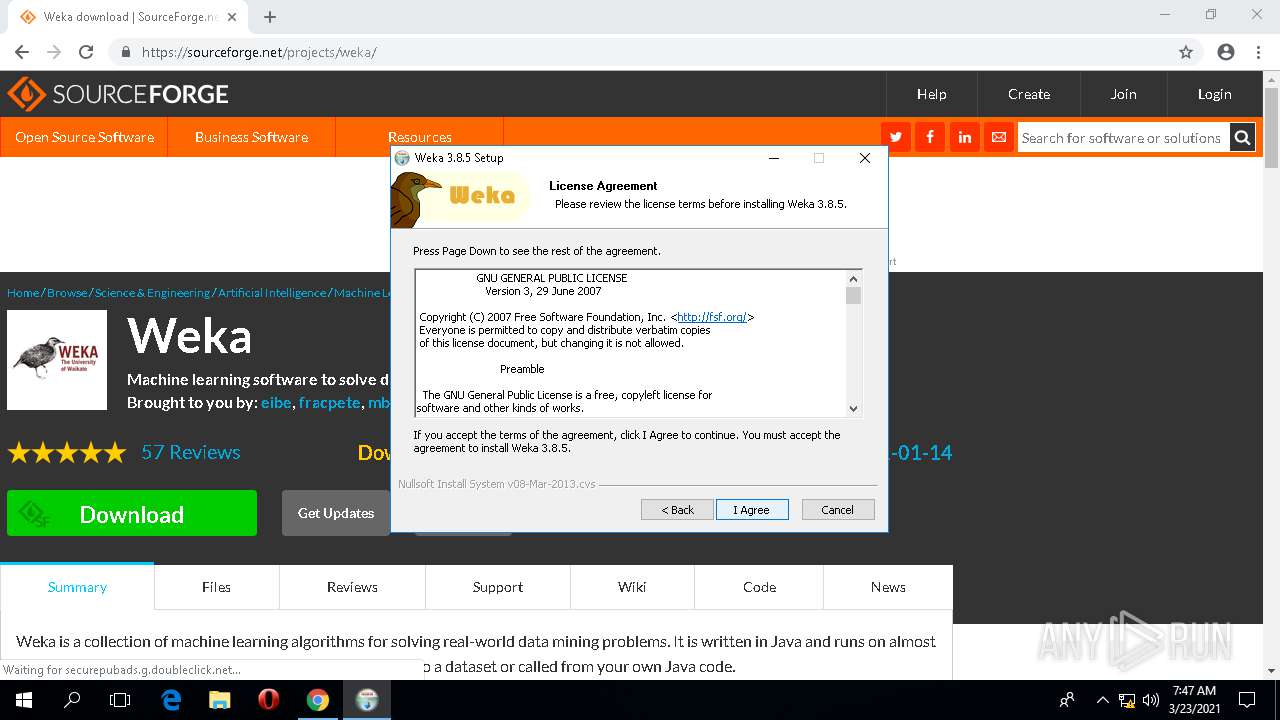Viewport: 1280px width, 720px height.
Task: Open Chrome profile account icon
Action: click(1226, 52)
